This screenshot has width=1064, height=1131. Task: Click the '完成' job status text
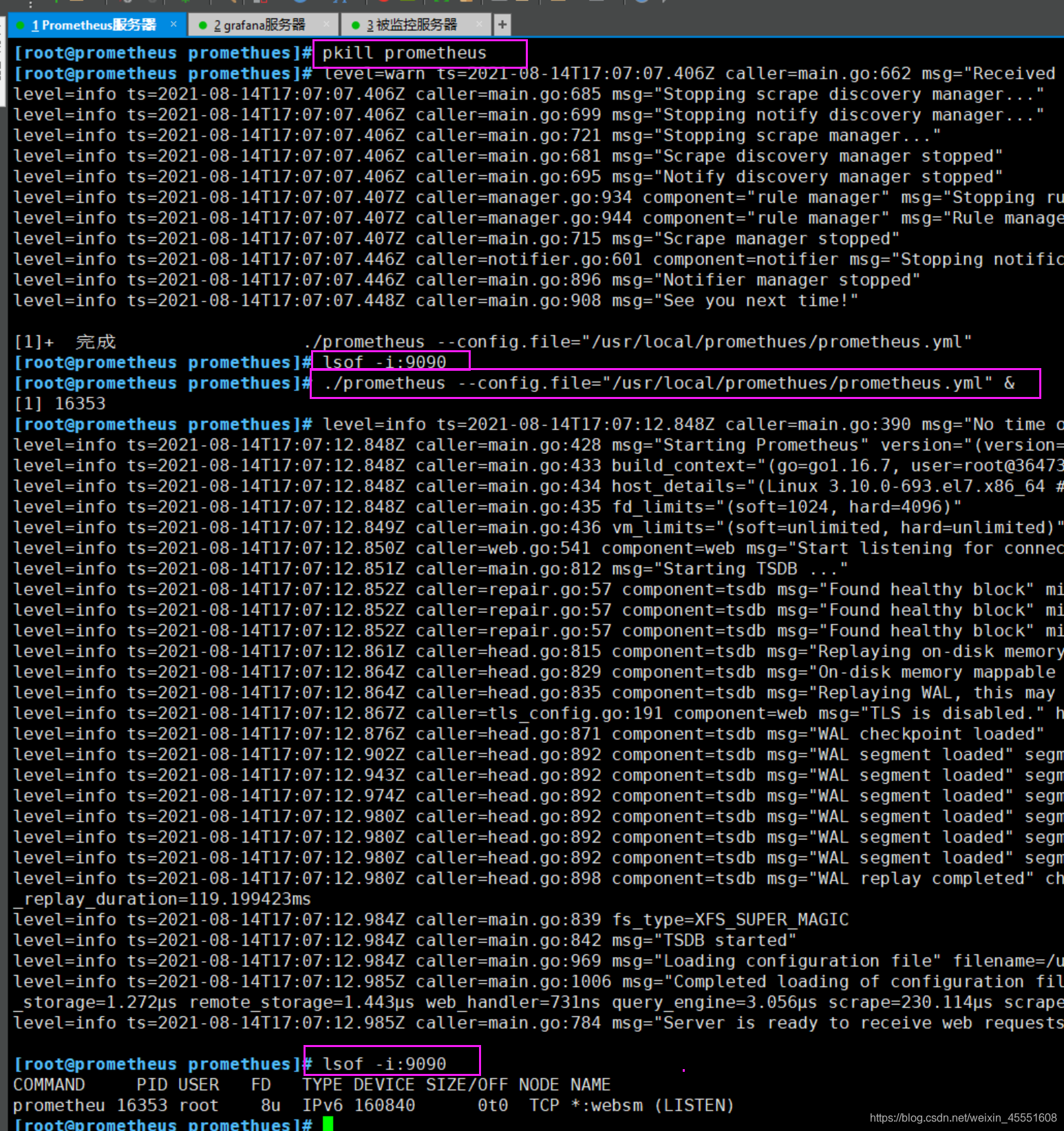point(96,342)
